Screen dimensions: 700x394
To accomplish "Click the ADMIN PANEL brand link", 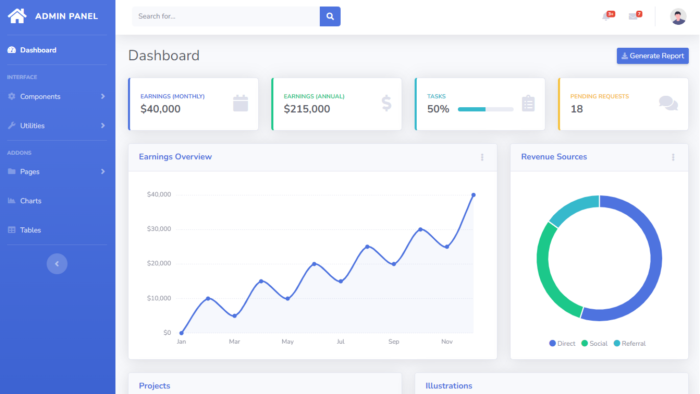I will (67, 17).
